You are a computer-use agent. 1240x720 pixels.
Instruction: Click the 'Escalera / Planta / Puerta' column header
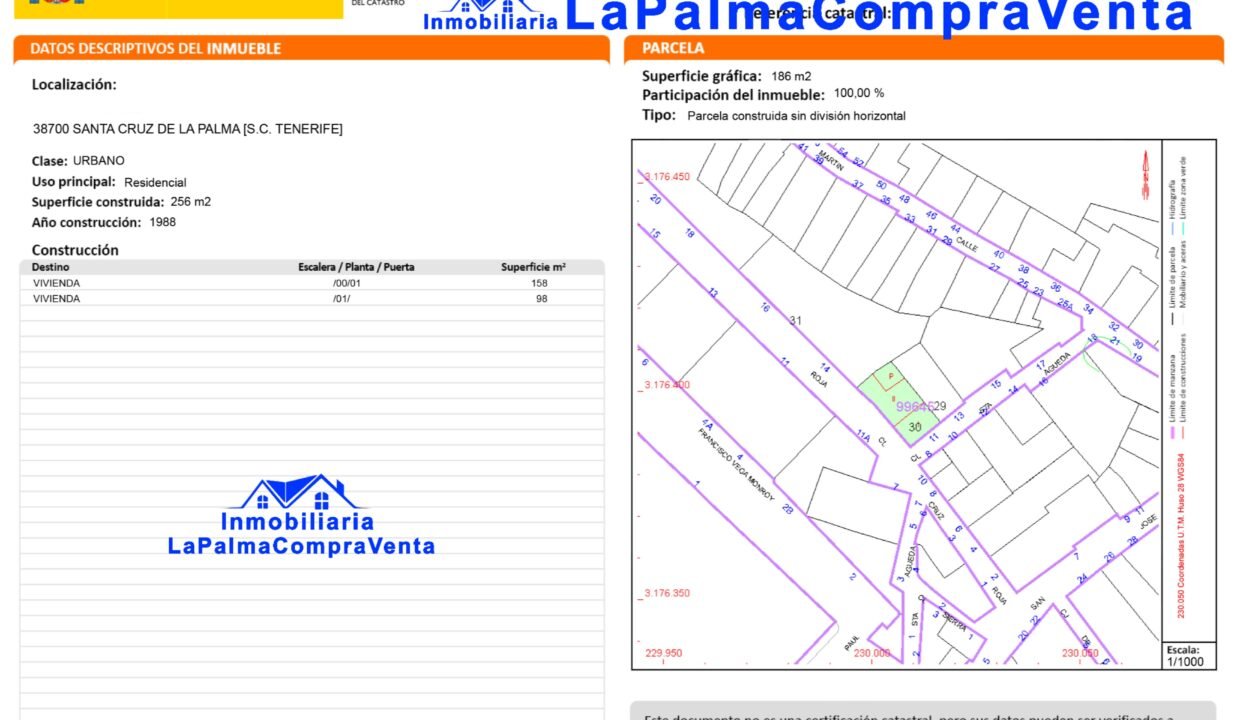click(x=356, y=267)
